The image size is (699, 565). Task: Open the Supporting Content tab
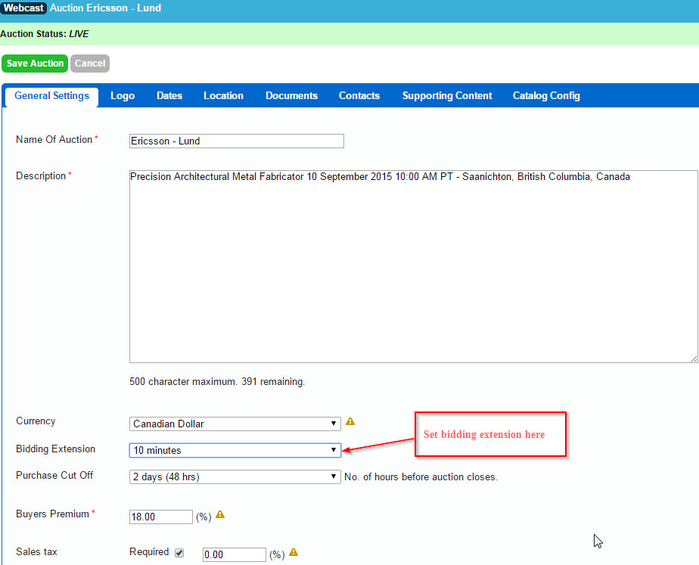point(447,96)
